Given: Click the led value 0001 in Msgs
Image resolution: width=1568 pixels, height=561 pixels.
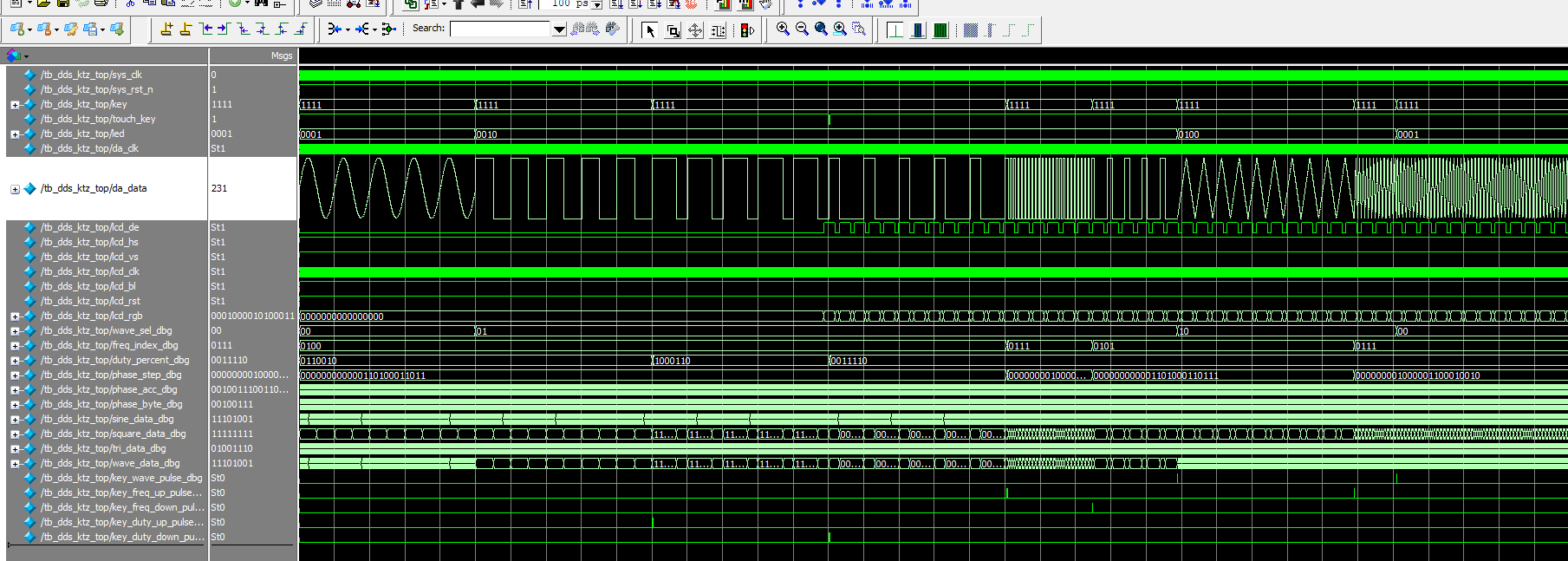Looking at the screenshot, I should (222, 134).
